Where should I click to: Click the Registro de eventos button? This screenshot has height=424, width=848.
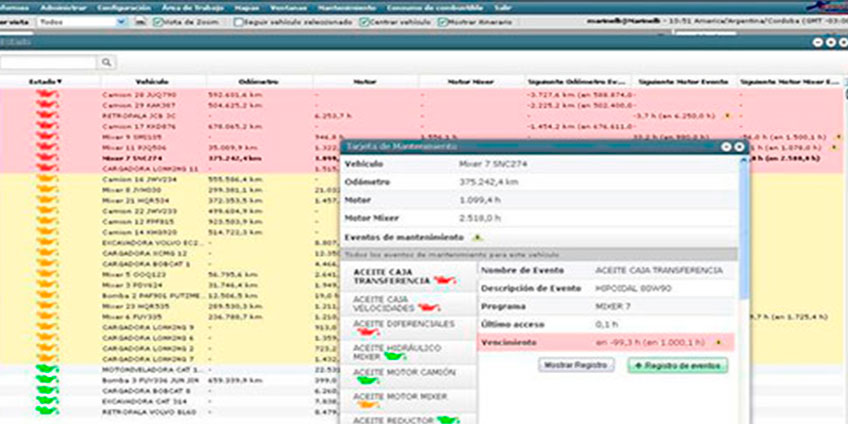678,366
